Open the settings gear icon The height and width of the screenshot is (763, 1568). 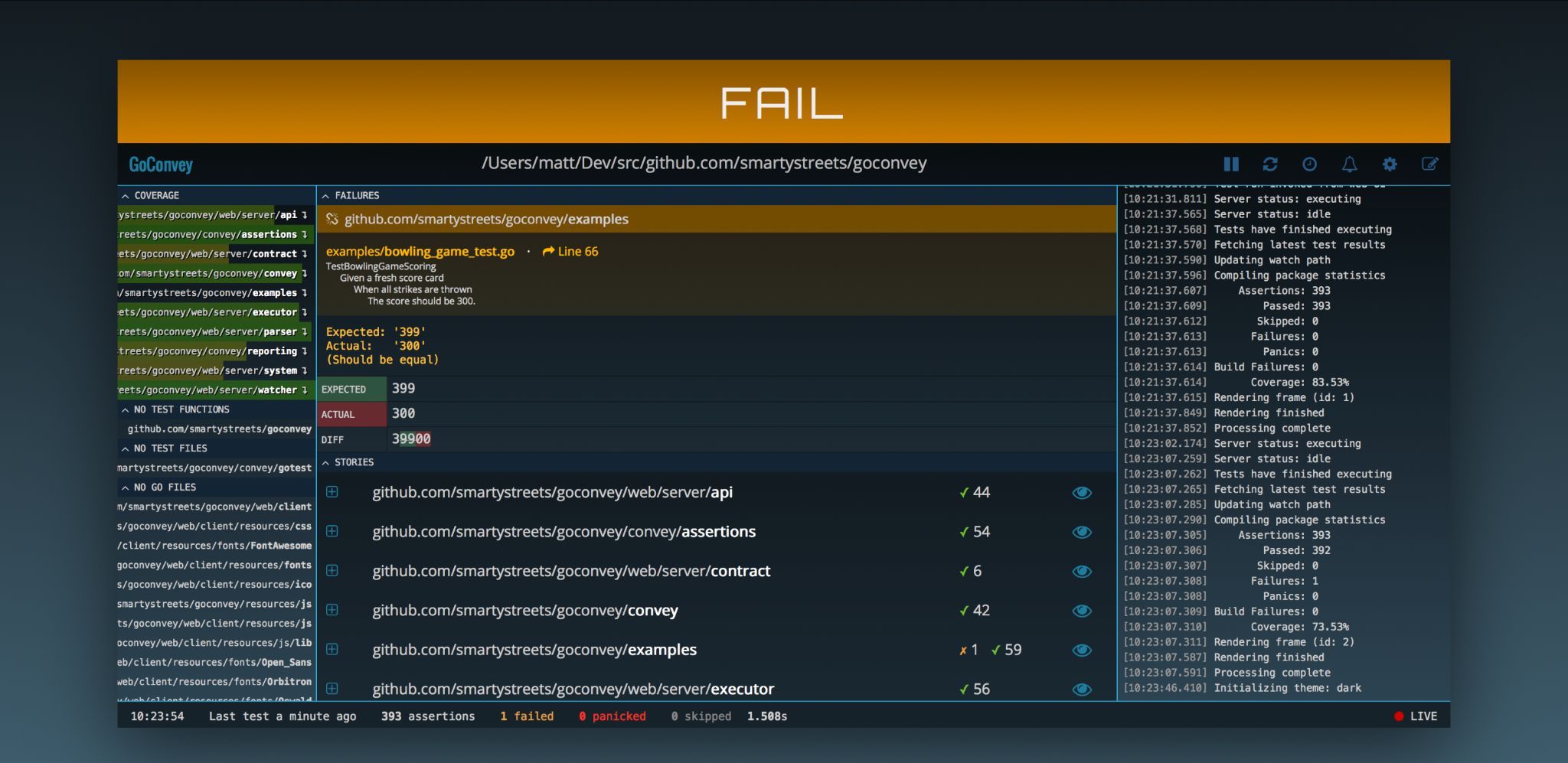click(1390, 164)
